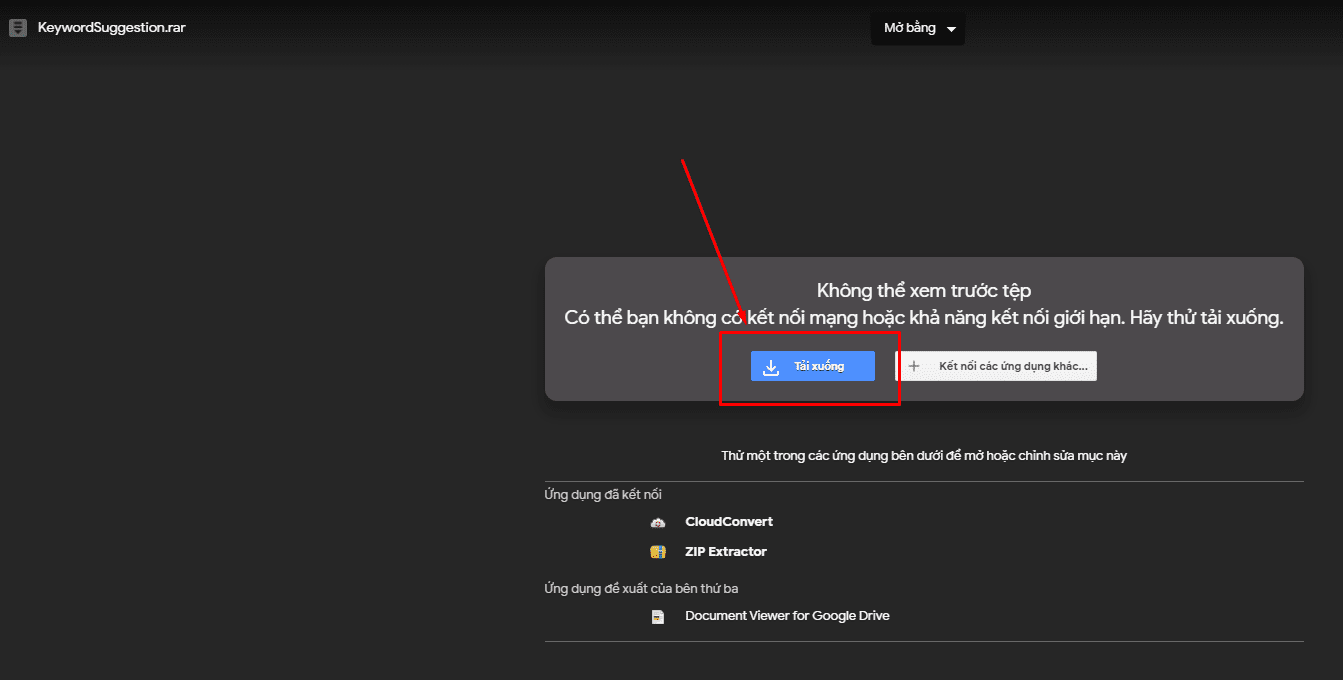This screenshot has height=680, width=1343.
Task: Click "Ứng dụng đề xuất của bên thứ ba" label
Action: point(642,589)
